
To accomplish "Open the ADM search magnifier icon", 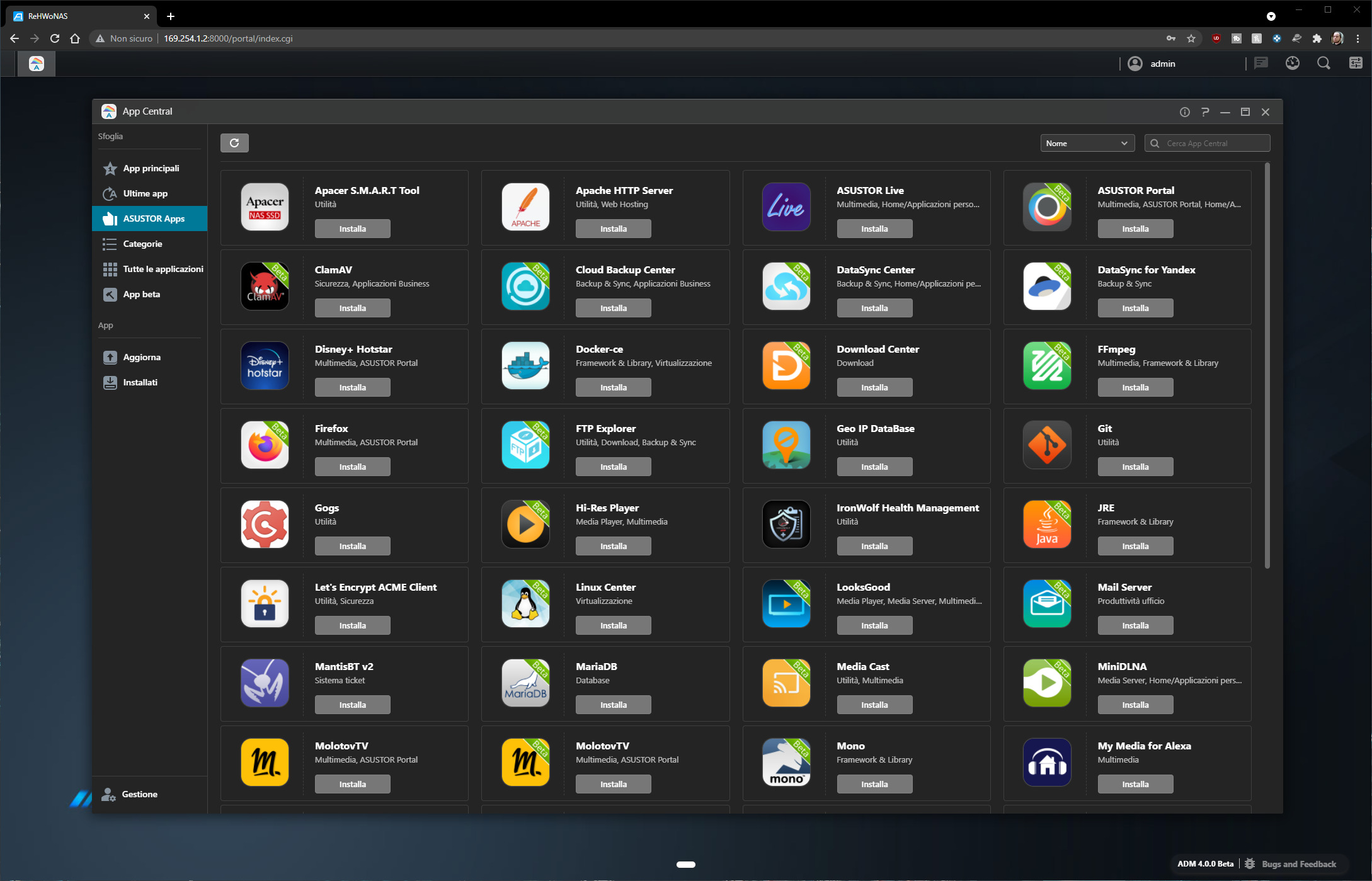I will point(1323,64).
